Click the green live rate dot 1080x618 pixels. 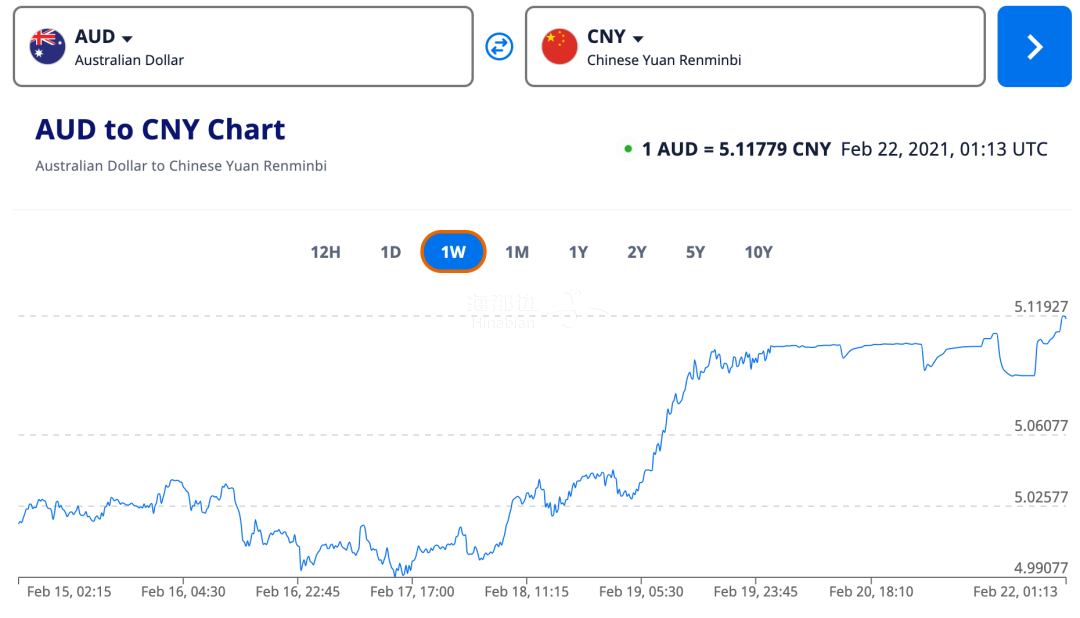click(x=628, y=150)
